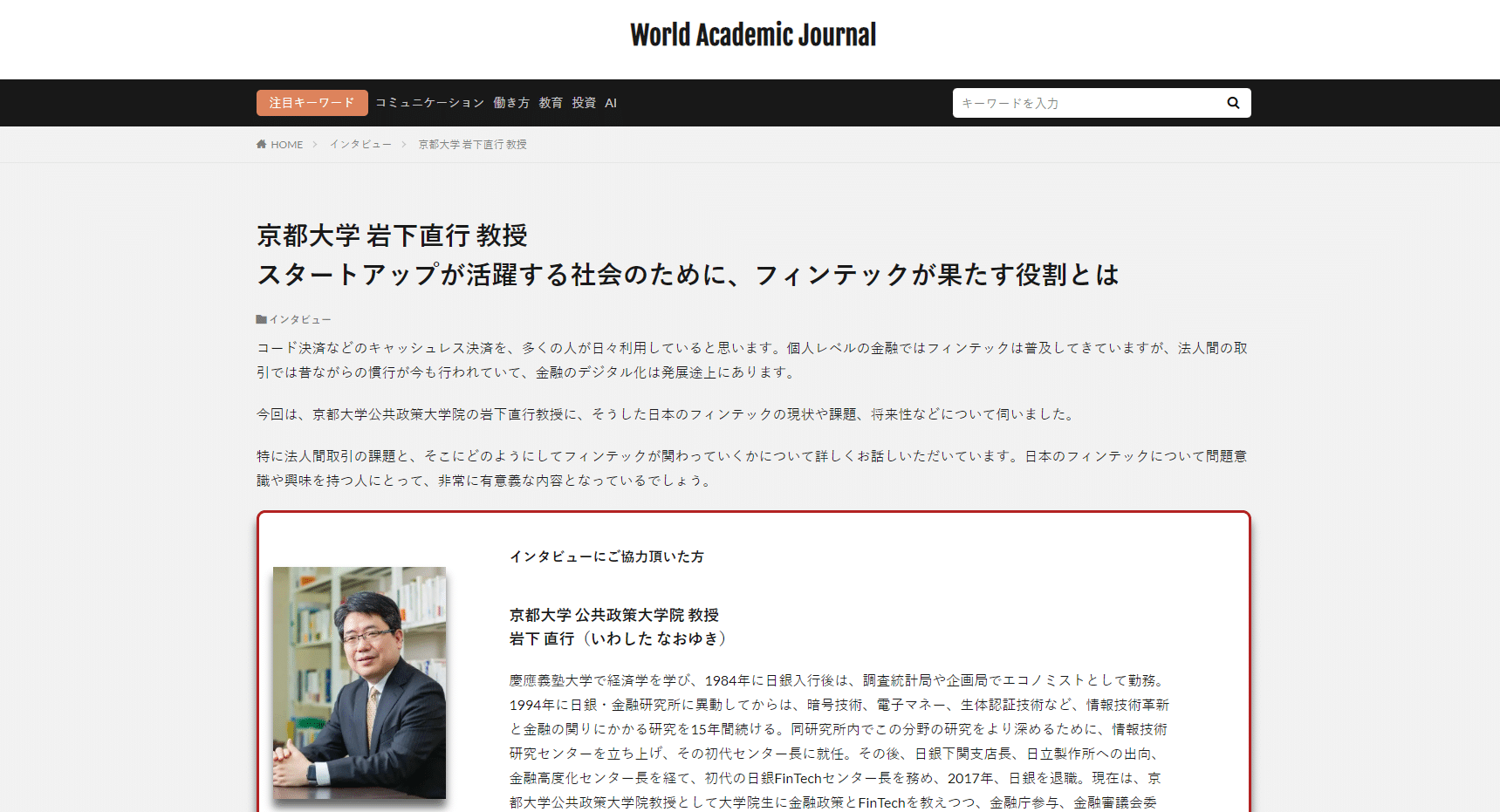Click the professor's portrait photo
Screen dimensions: 1500x812
(x=360, y=683)
